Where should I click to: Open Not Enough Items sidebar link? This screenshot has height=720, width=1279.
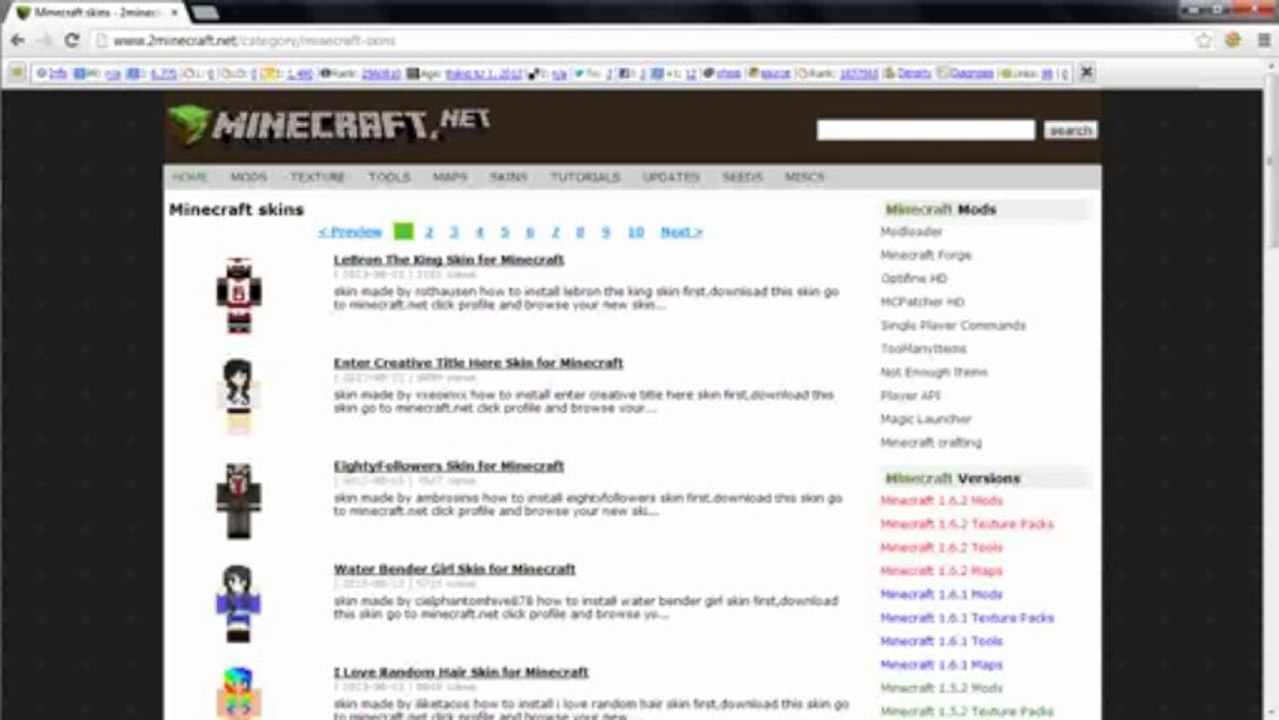click(934, 372)
